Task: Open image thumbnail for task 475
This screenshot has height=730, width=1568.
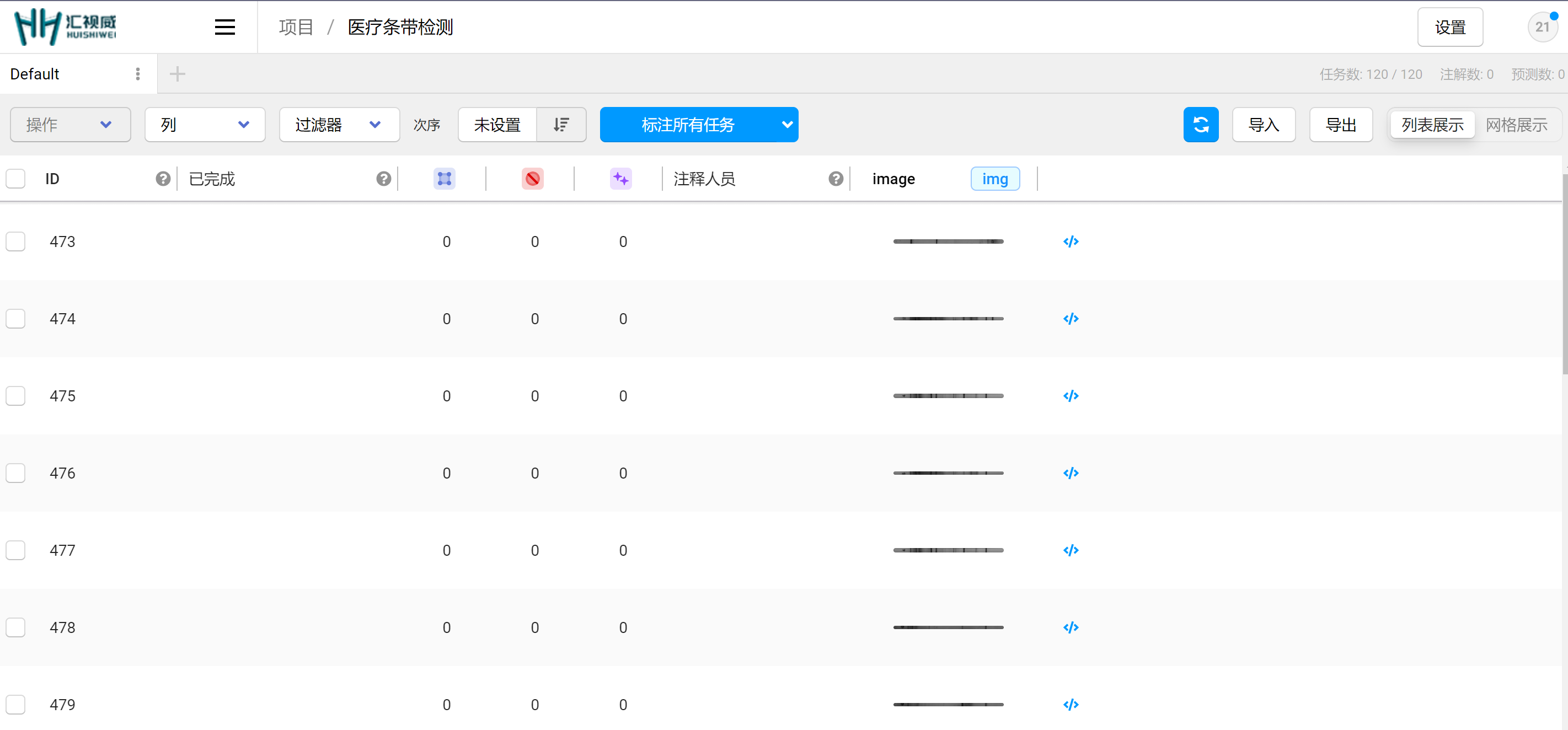Action: coord(948,395)
